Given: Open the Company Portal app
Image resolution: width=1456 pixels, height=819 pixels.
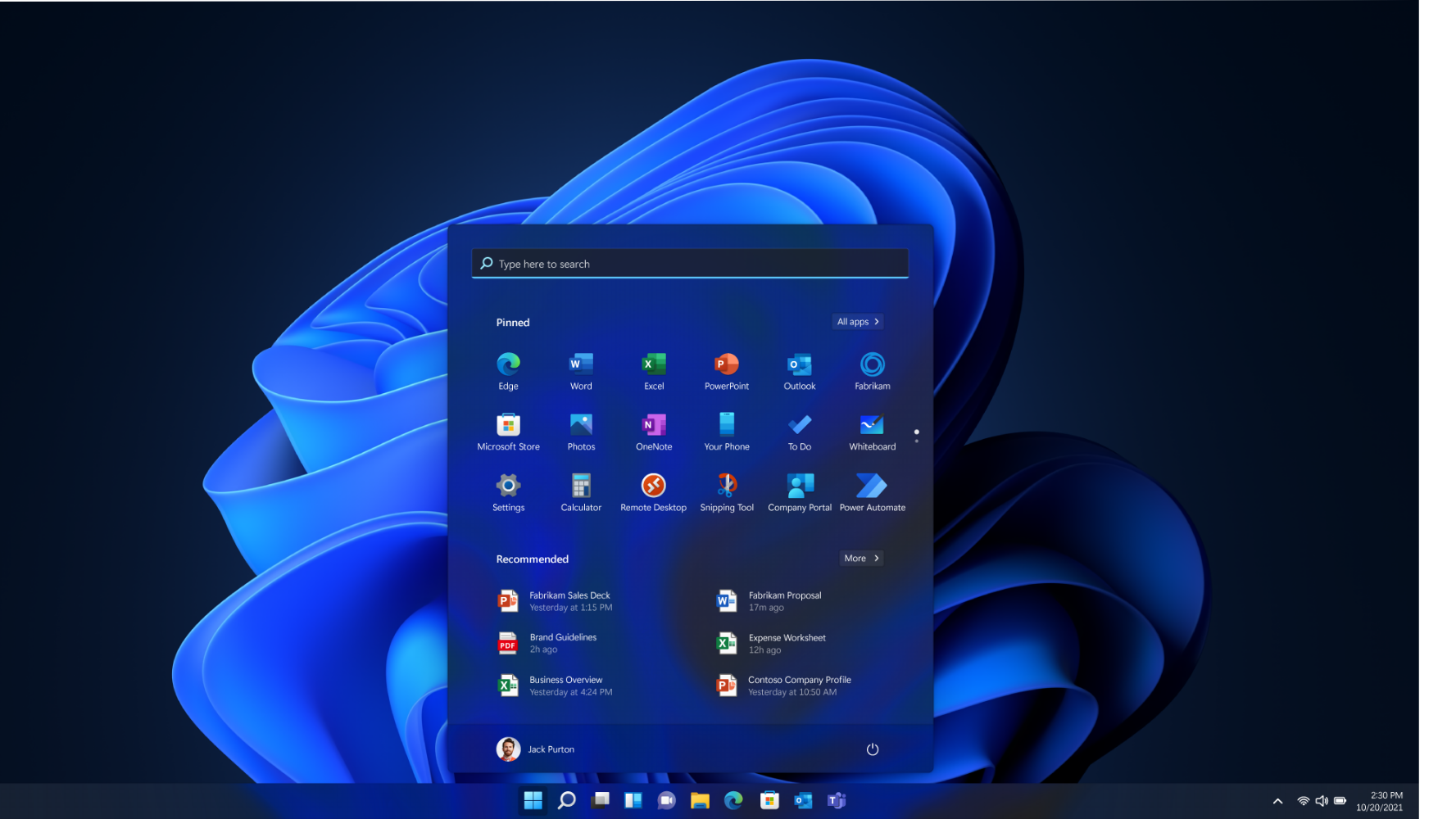Looking at the screenshot, I should [x=800, y=492].
